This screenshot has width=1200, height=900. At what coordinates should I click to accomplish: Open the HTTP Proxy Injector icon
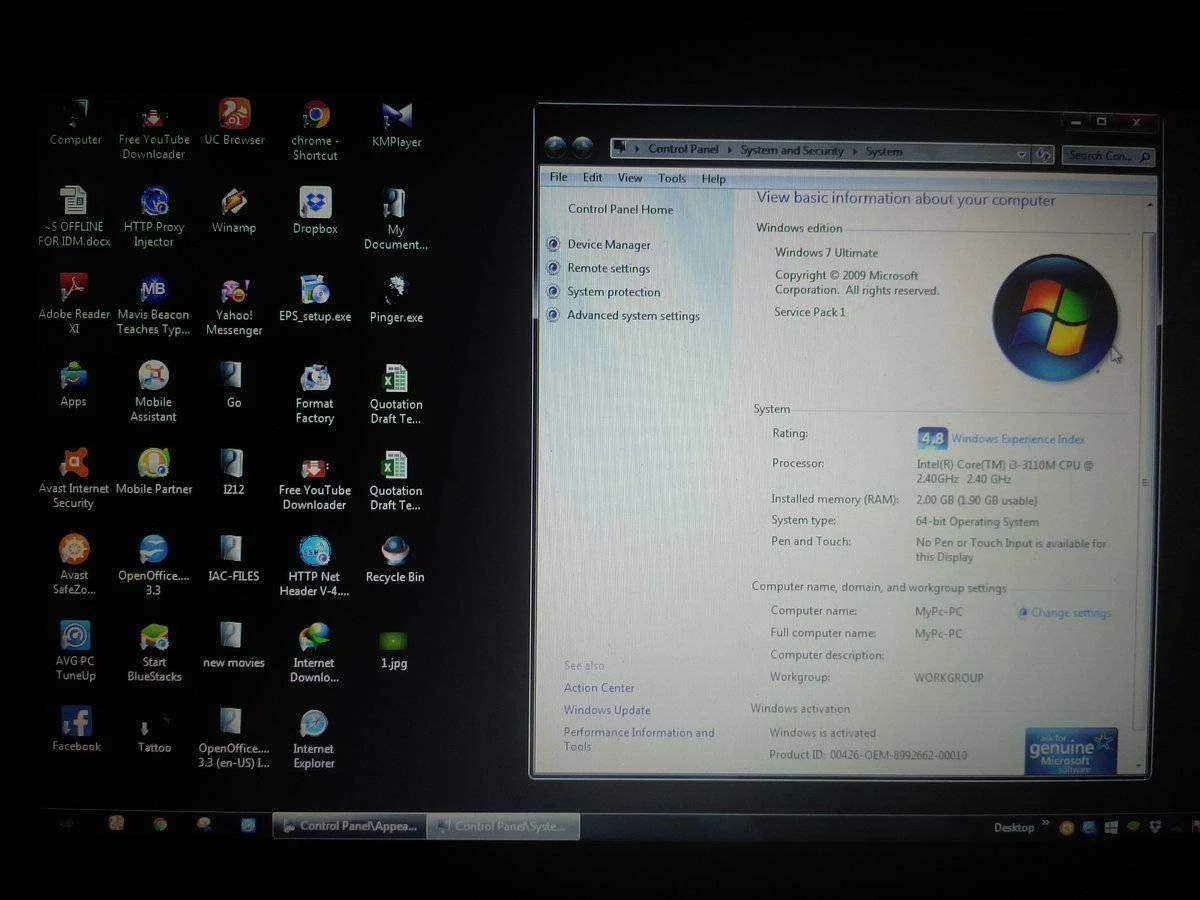(x=154, y=217)
